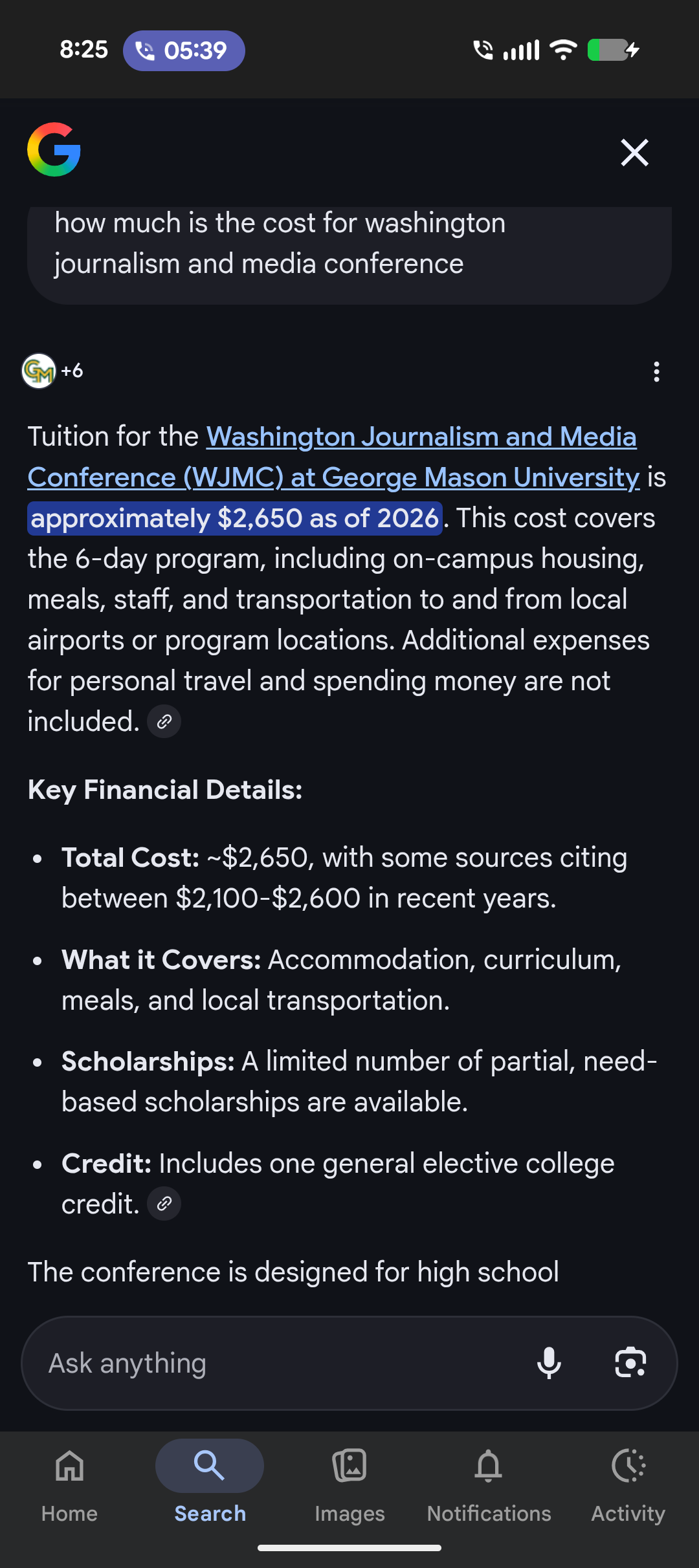Select the Search tab

210,1481
